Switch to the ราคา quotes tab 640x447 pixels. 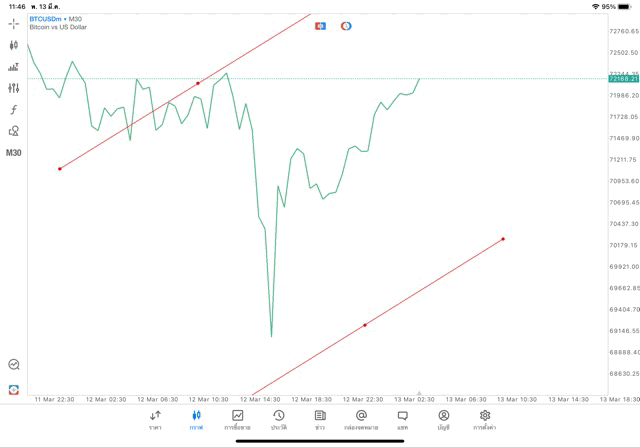(155, 420)
